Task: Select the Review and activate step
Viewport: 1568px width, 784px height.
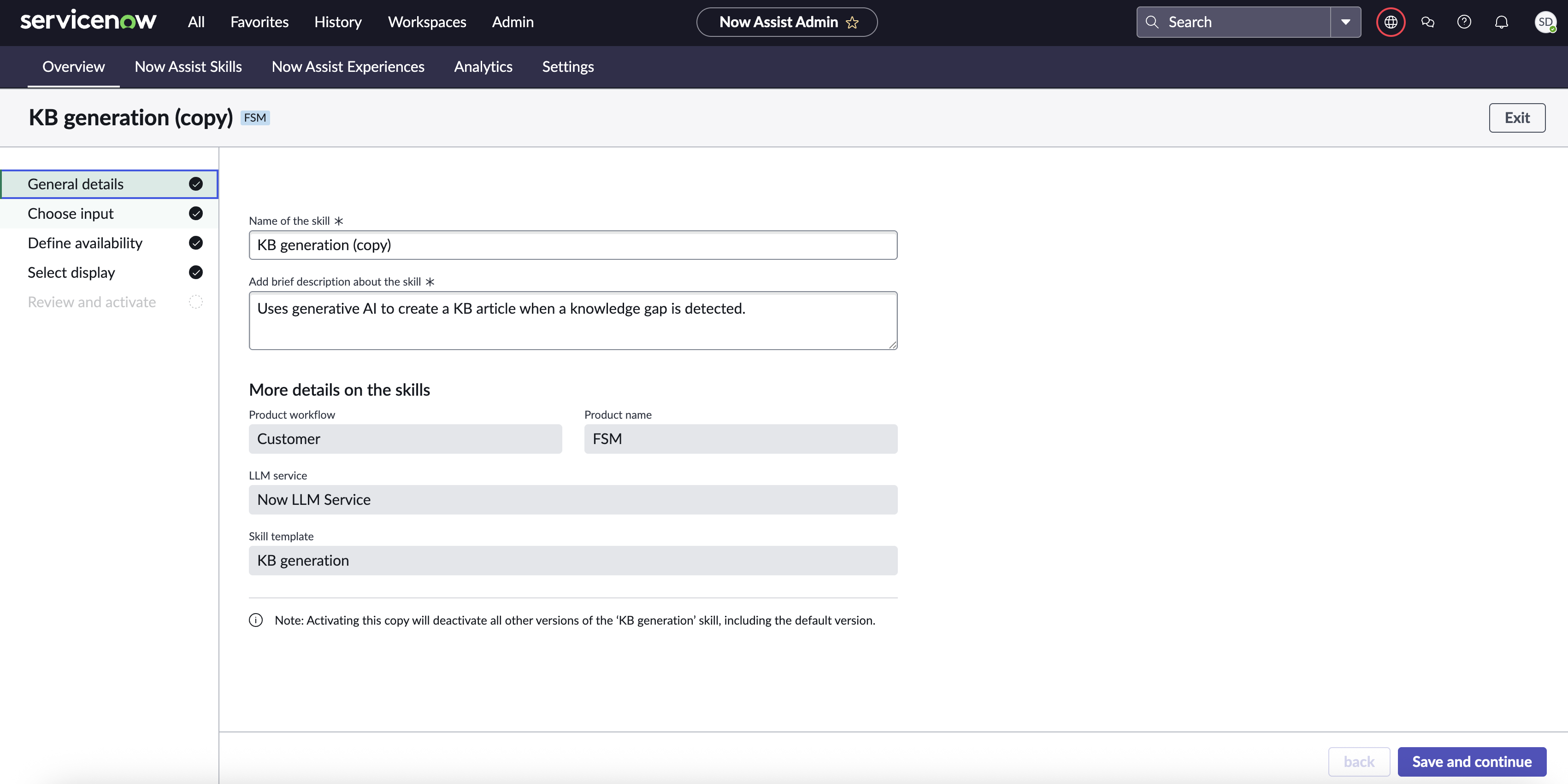Action: (x=110, y=302)
